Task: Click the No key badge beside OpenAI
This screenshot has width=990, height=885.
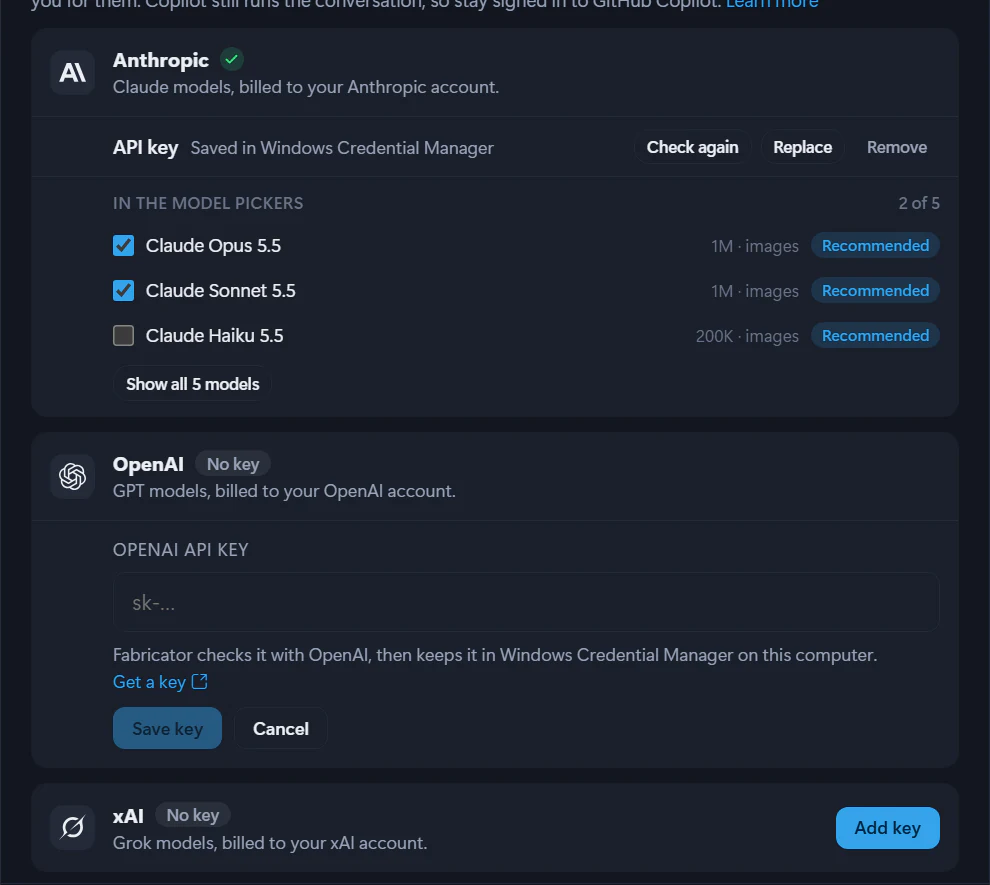Action: tap(233, 464)
